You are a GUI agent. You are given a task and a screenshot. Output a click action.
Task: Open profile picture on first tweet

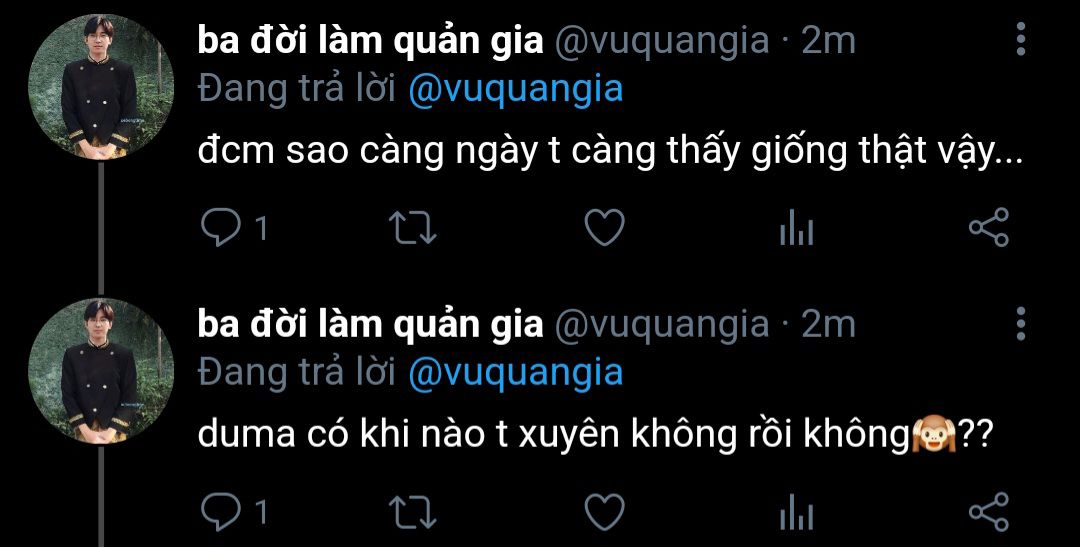101,87
